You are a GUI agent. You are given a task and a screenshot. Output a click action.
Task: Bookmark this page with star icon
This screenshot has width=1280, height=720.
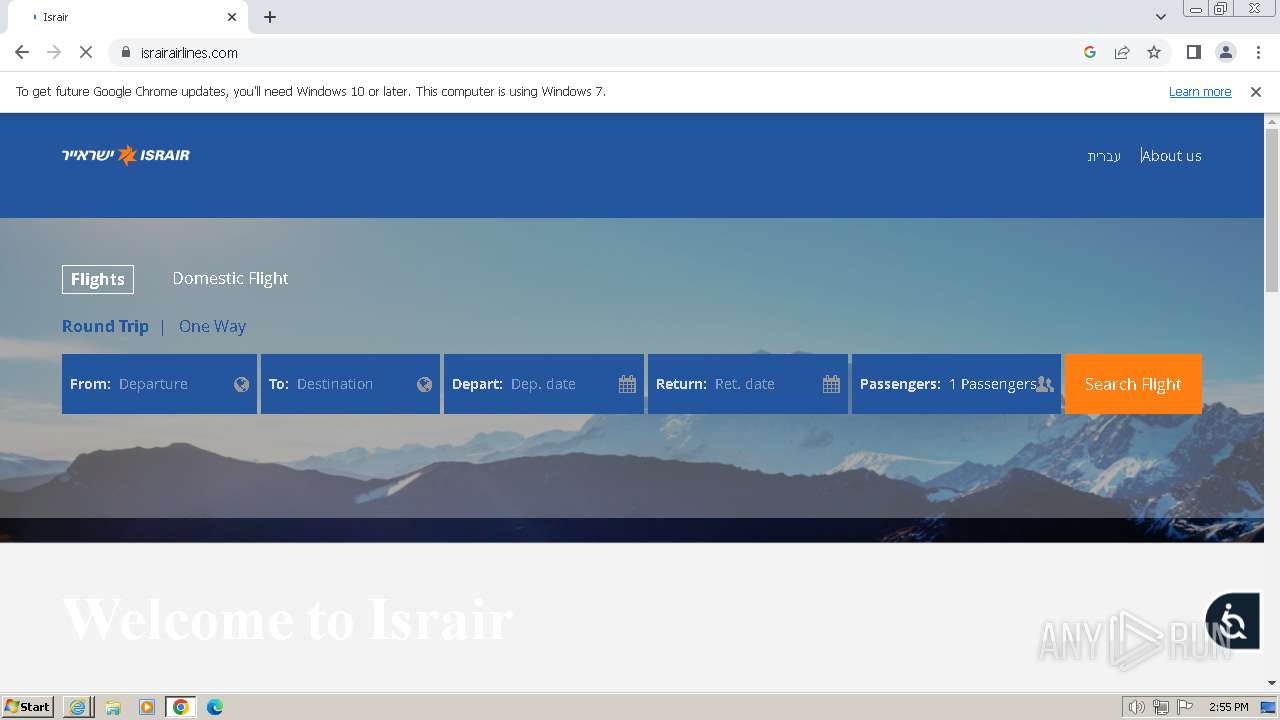tap(1154, 52)
